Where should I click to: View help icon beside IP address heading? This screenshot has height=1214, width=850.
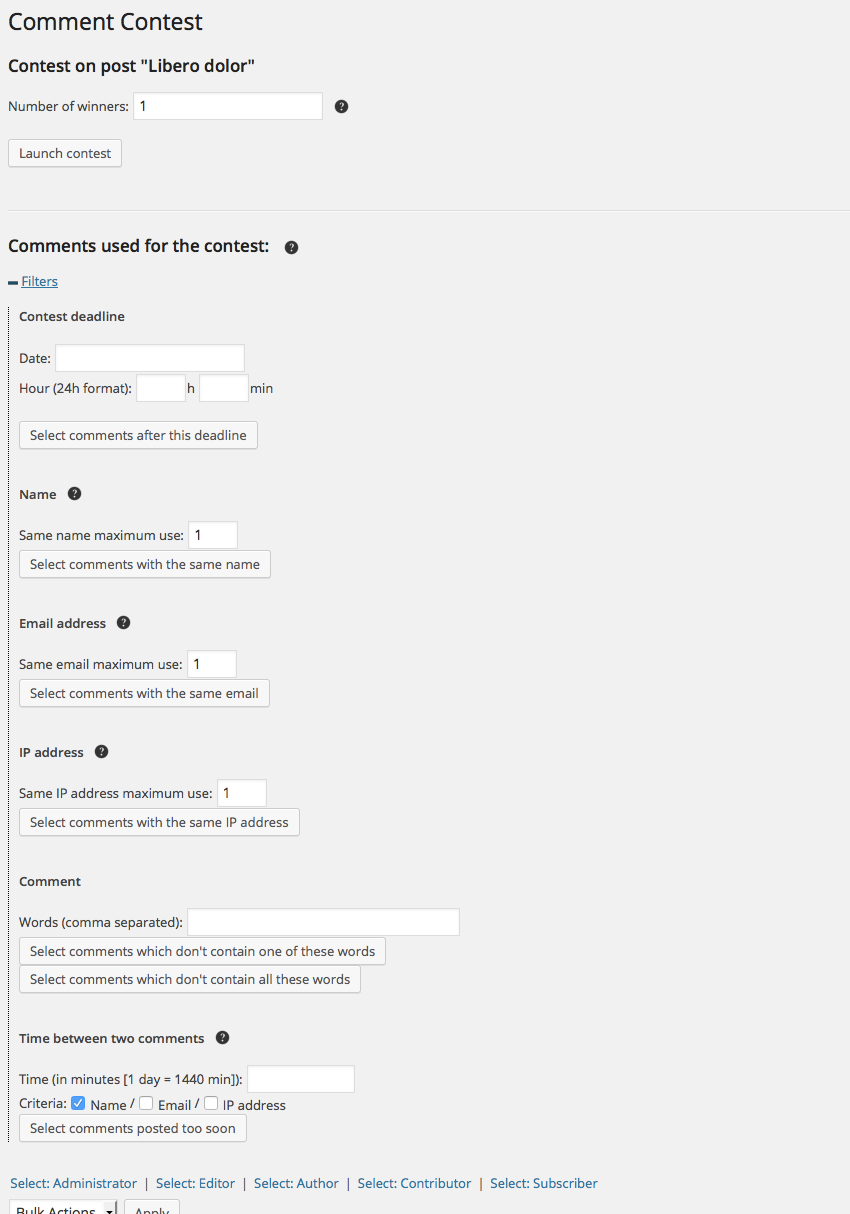pyautogui.click(x=101, y=751)
